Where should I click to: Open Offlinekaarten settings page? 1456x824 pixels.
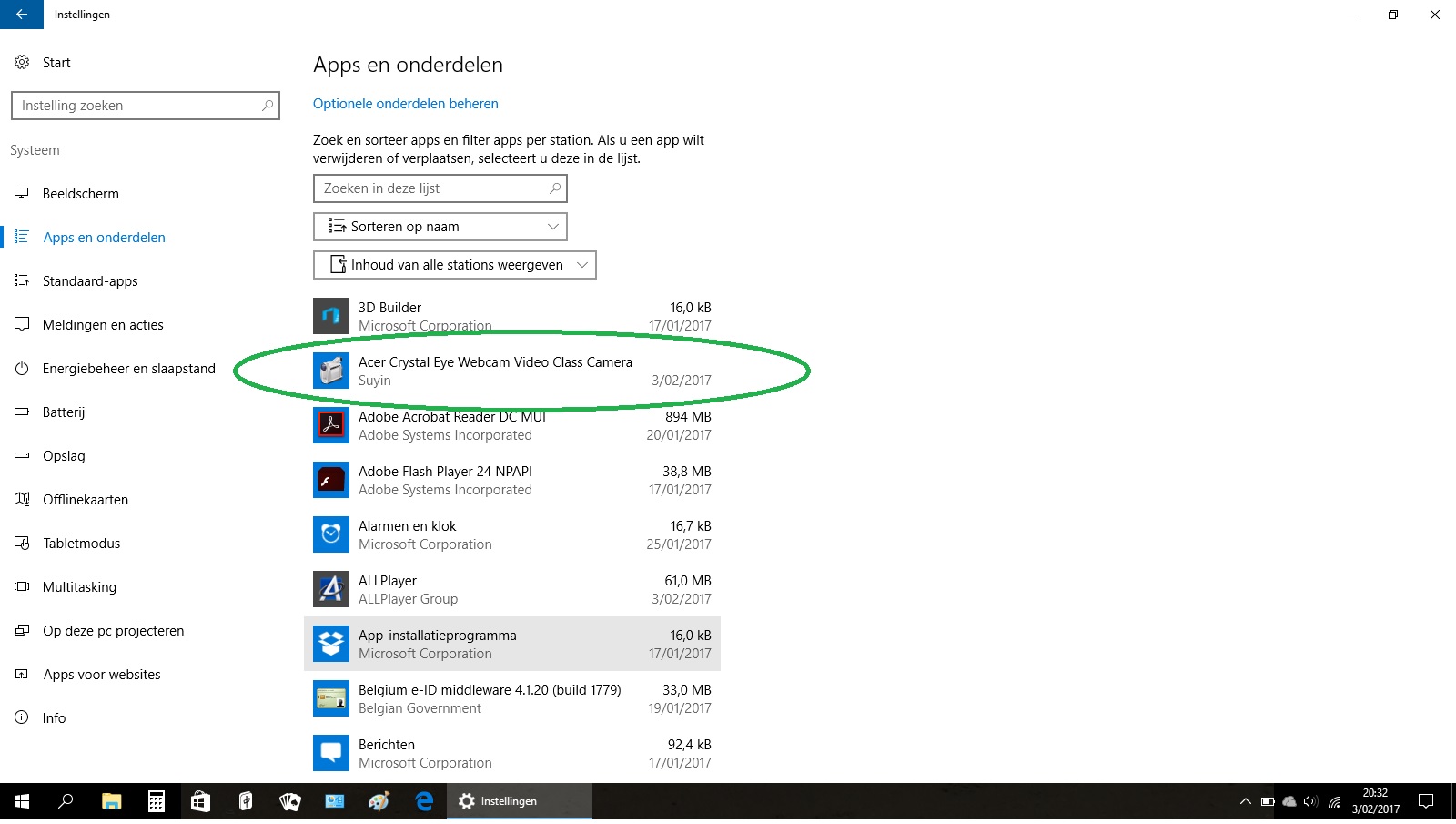click(x=86, y=499)
